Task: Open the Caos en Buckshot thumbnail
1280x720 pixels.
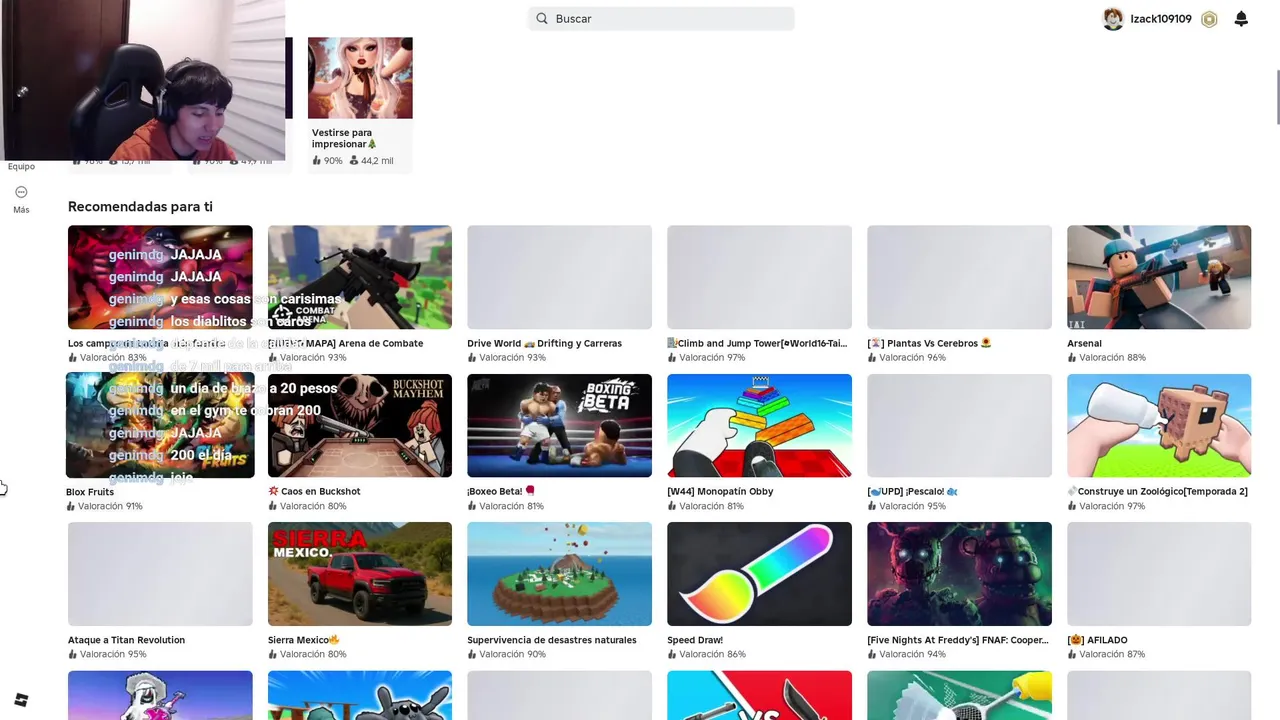Action: [x=360, y=425]
